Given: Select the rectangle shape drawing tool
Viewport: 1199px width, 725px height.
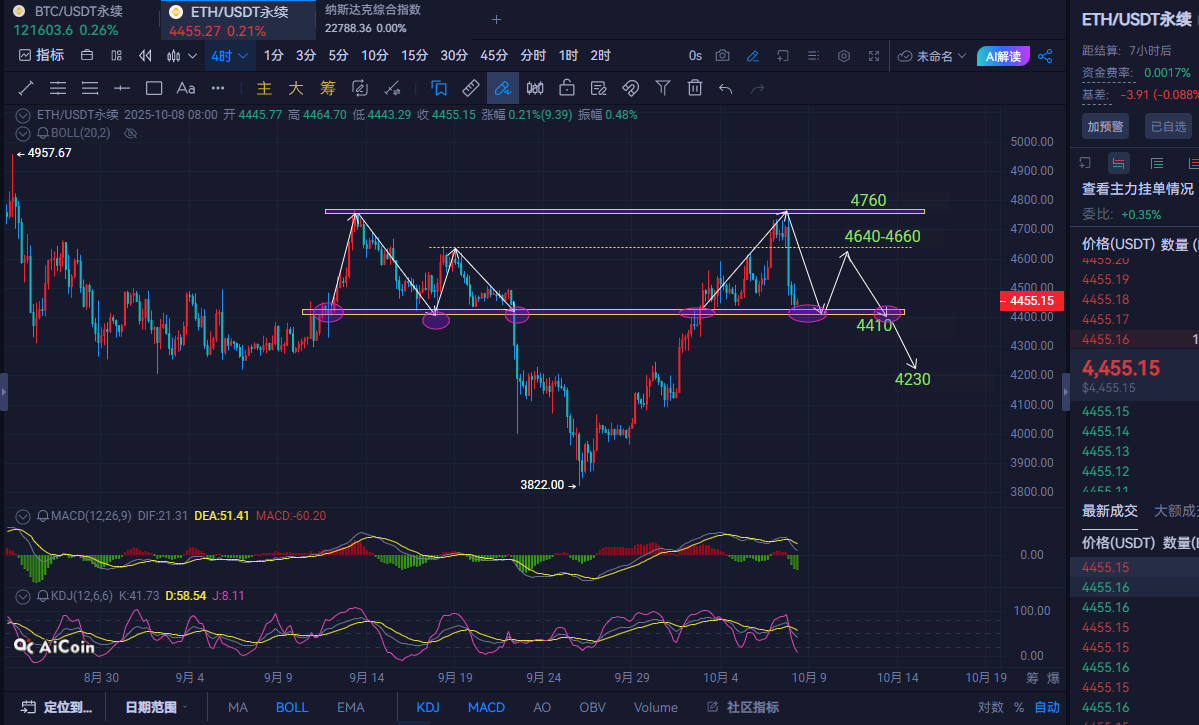Looking at the screenshot, I should point(154,88).
